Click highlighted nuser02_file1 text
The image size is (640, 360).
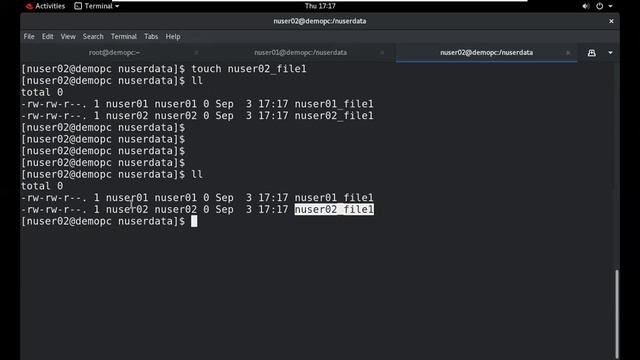click(334, 209)
